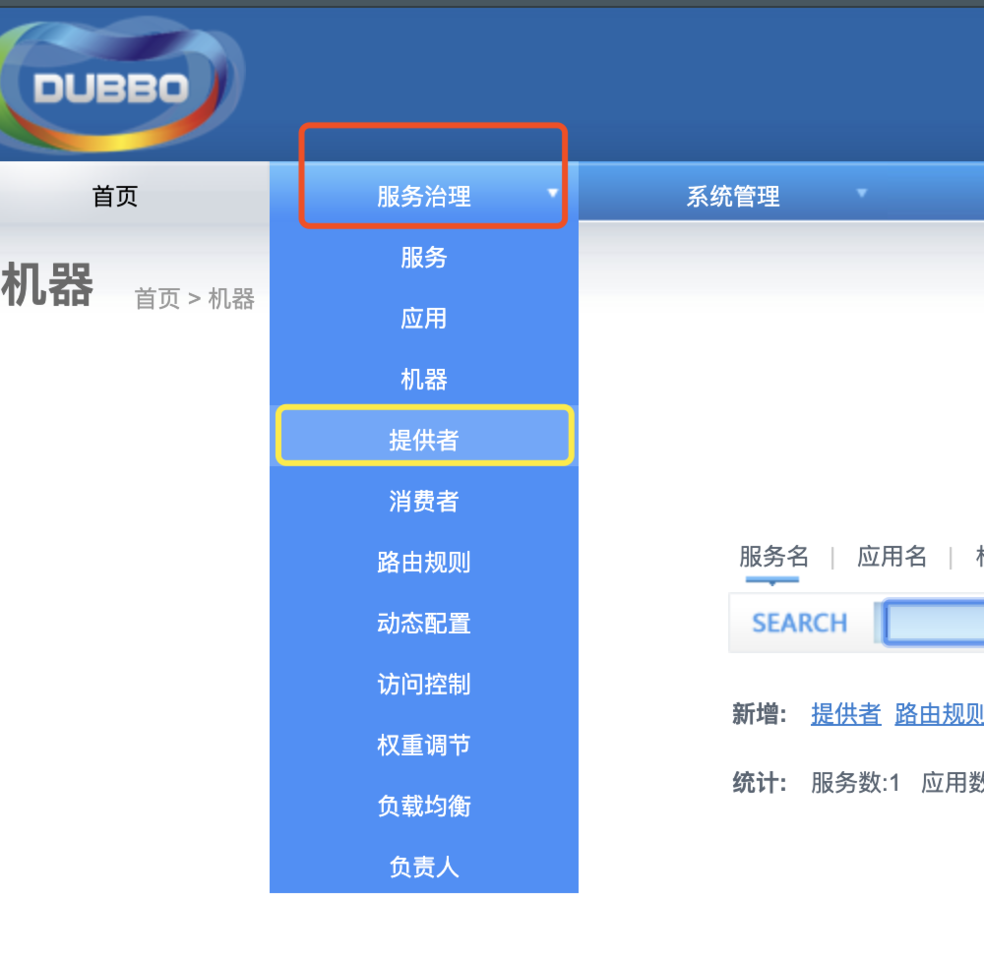Open the 消费者 menu entry
Viewport: 984px width, 960px height.
424,501
